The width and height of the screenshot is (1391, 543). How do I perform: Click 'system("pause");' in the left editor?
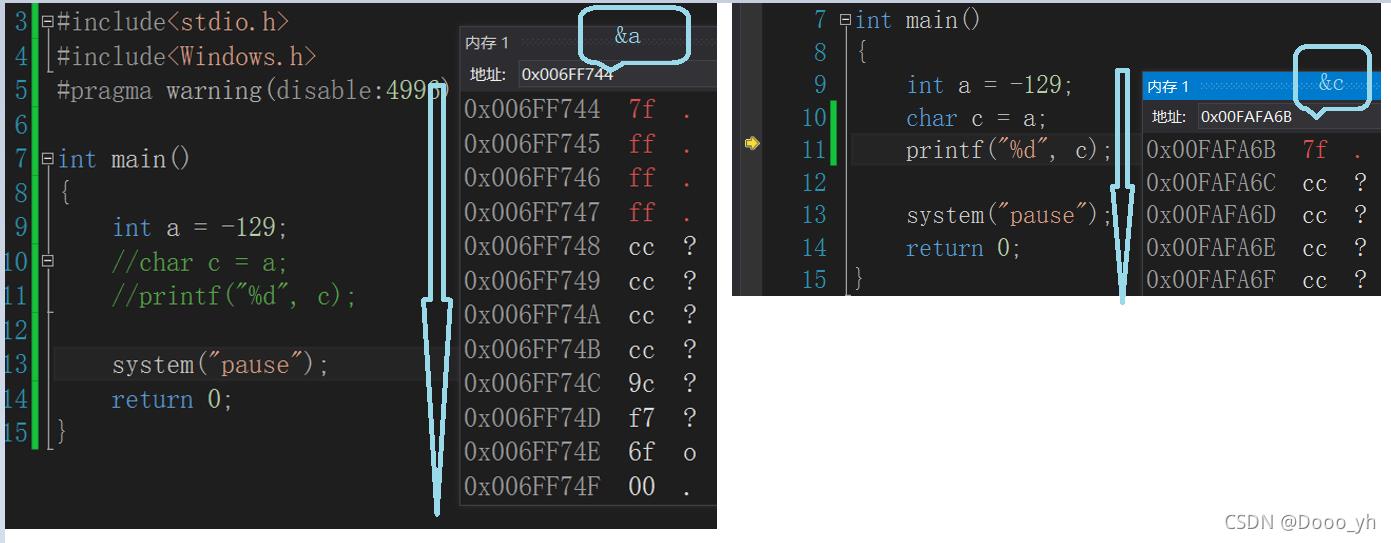220,366
